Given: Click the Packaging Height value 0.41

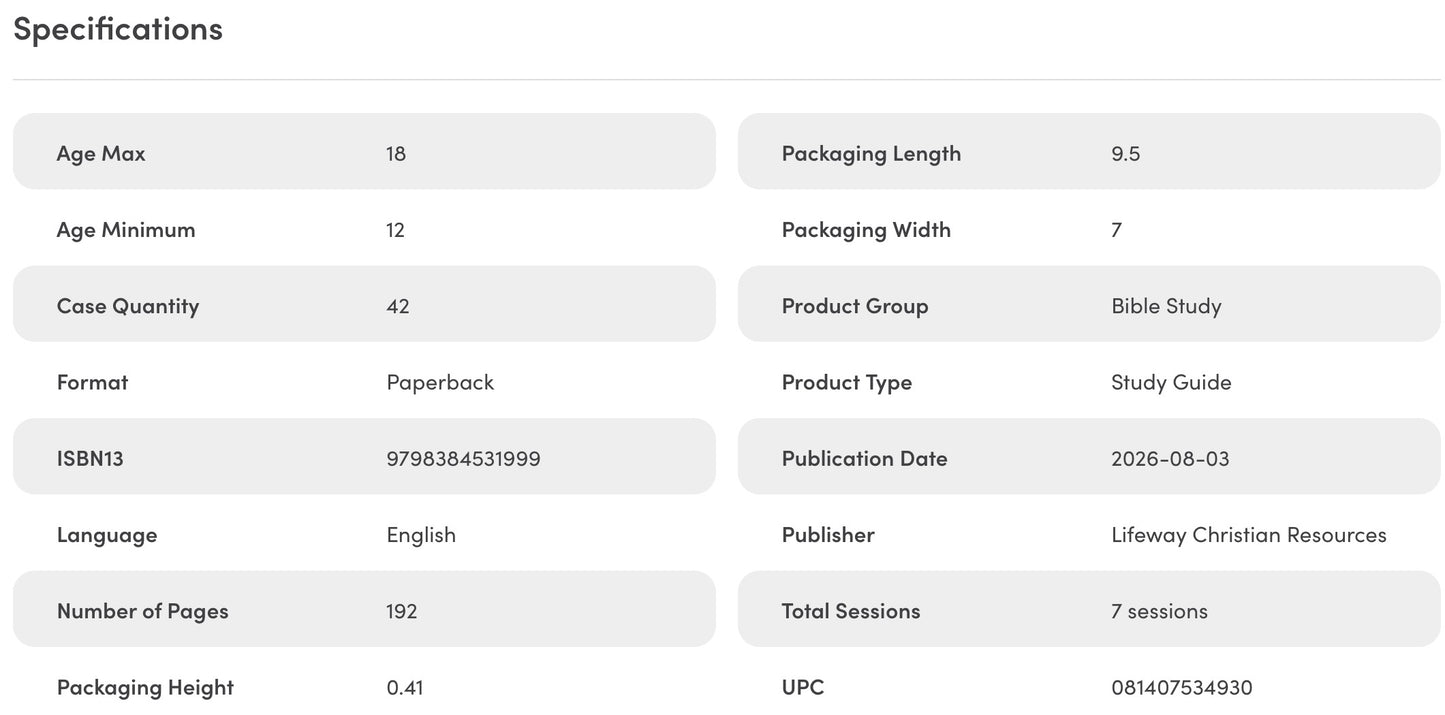Looking at the screenshot, I should click(405, 688).
